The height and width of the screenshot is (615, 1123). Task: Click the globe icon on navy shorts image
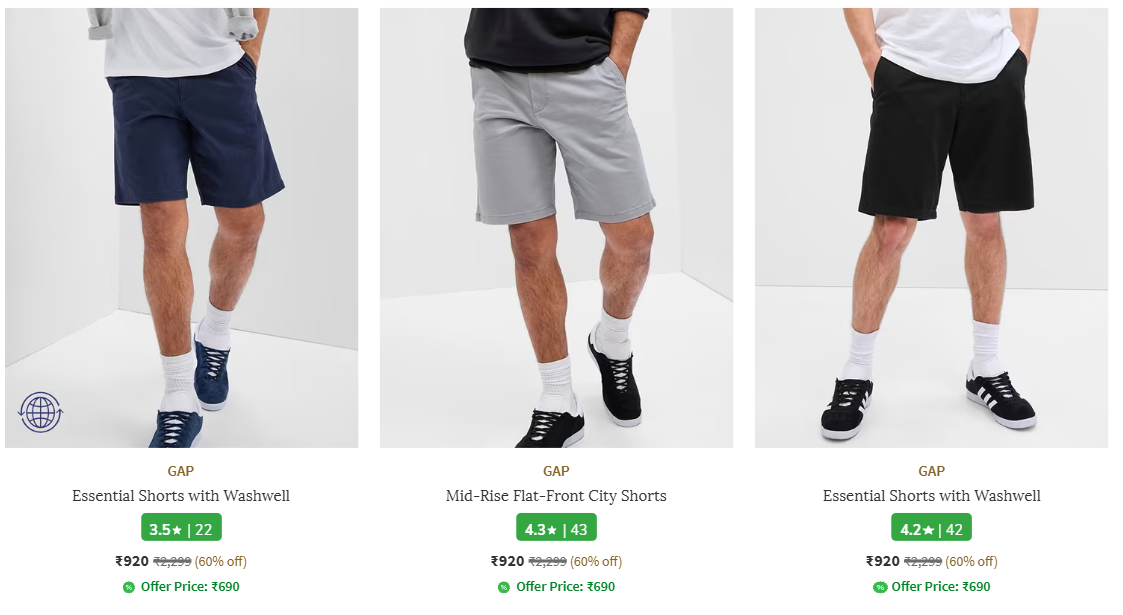pyautogui.click(x=41, y=412)
